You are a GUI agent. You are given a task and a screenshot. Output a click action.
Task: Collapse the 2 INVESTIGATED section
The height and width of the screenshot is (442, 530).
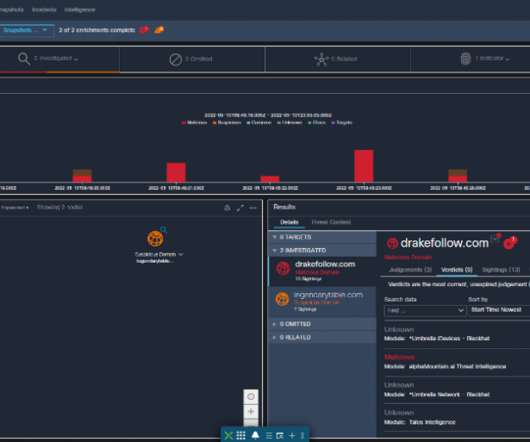(x=322, y=250)
